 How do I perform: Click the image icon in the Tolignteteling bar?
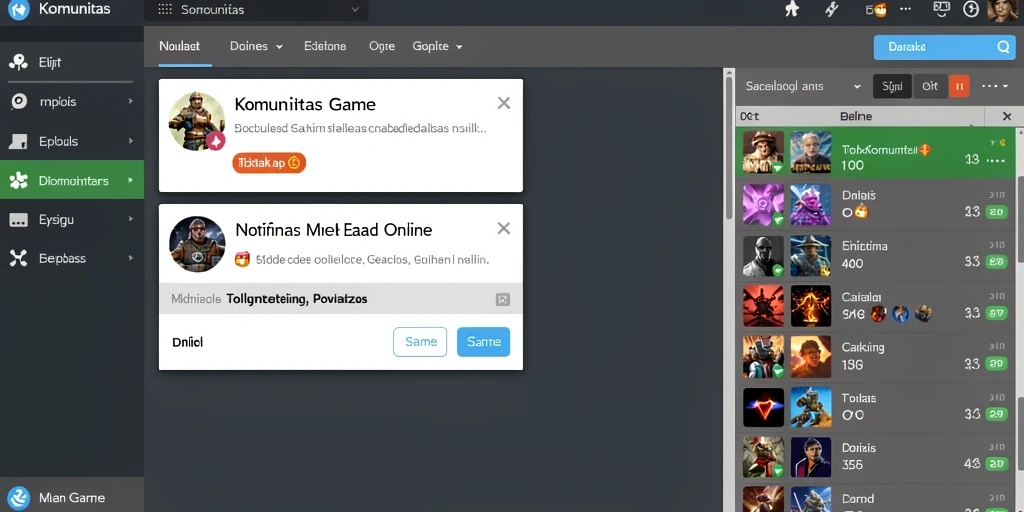tap(502, 300)
